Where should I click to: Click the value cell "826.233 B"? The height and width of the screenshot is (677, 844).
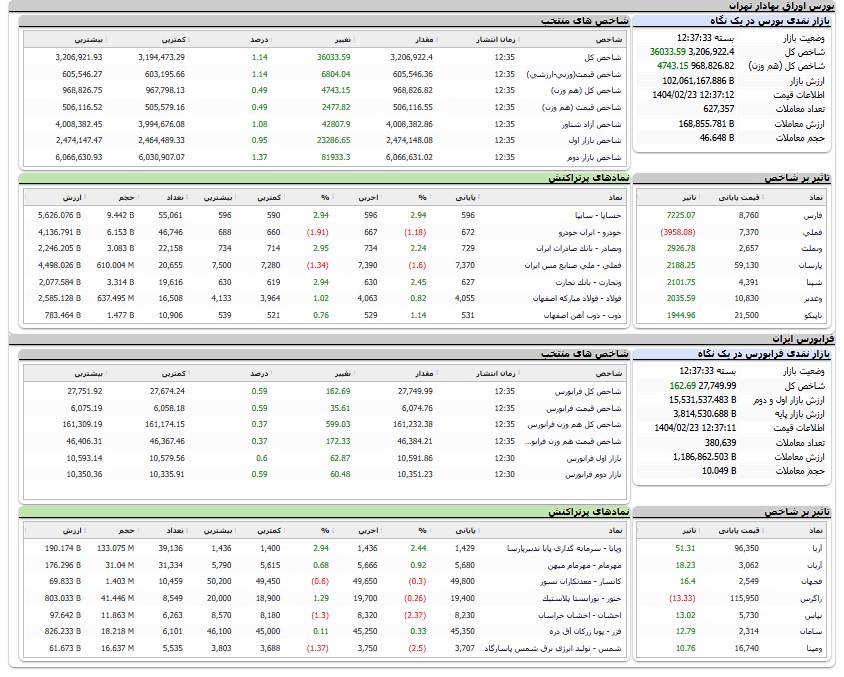pyautogui.click(x=63, y=631)
